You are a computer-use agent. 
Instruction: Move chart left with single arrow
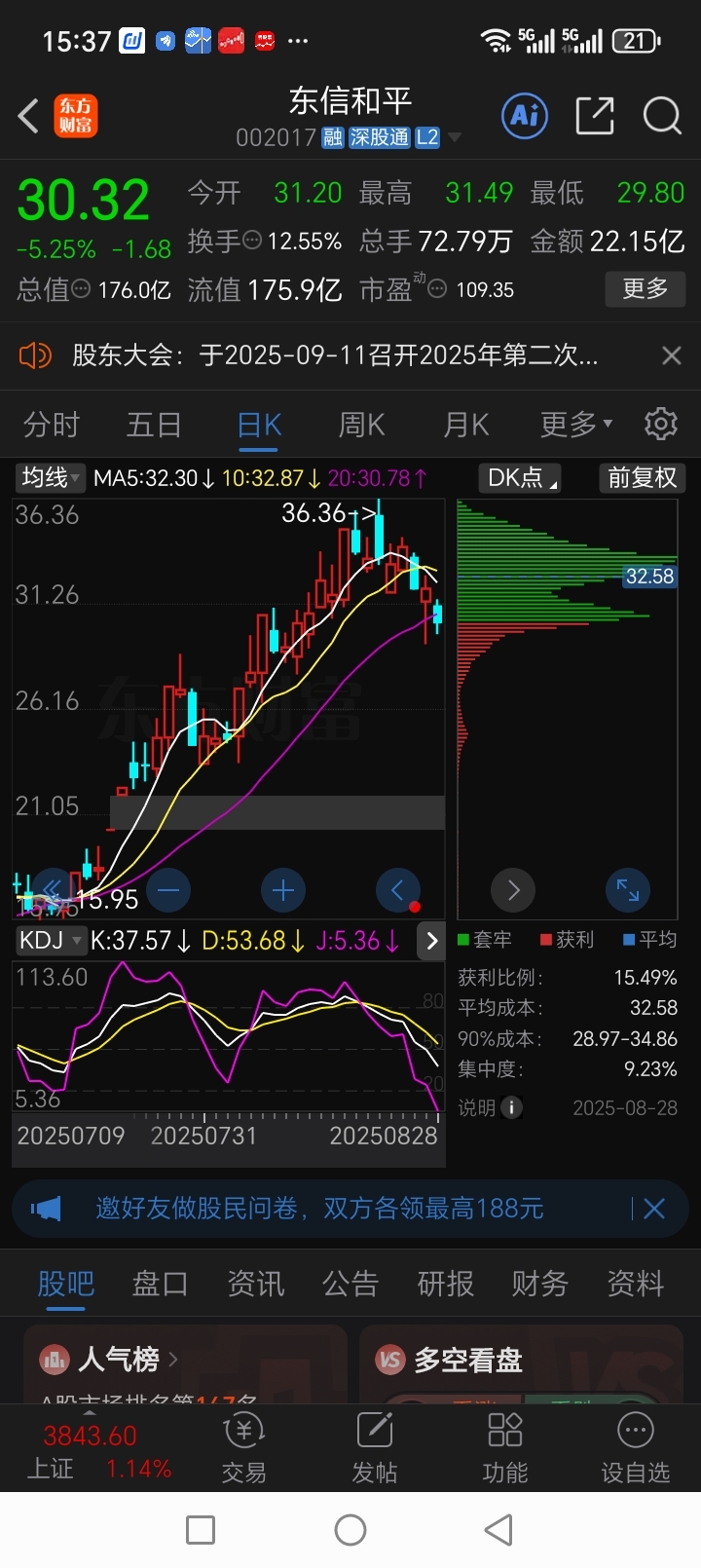(x=398, y=890)
